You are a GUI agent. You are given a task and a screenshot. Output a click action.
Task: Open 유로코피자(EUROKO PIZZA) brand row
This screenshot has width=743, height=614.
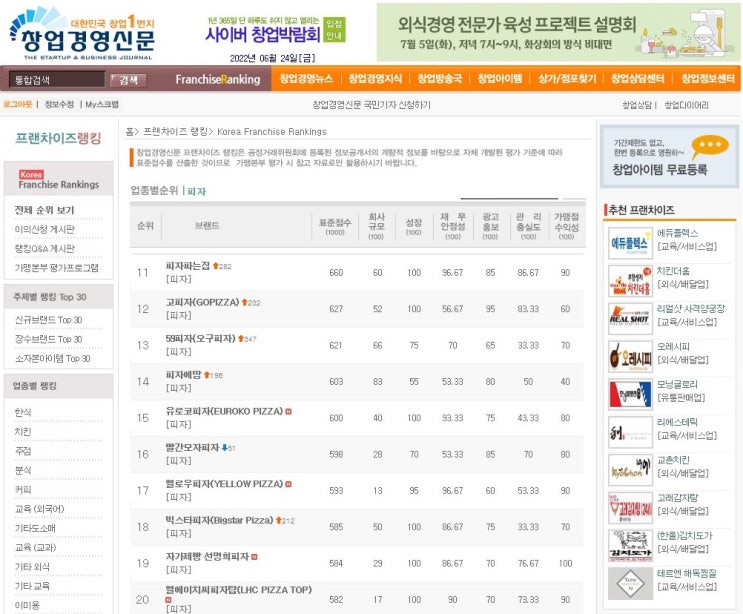[357, 418]
